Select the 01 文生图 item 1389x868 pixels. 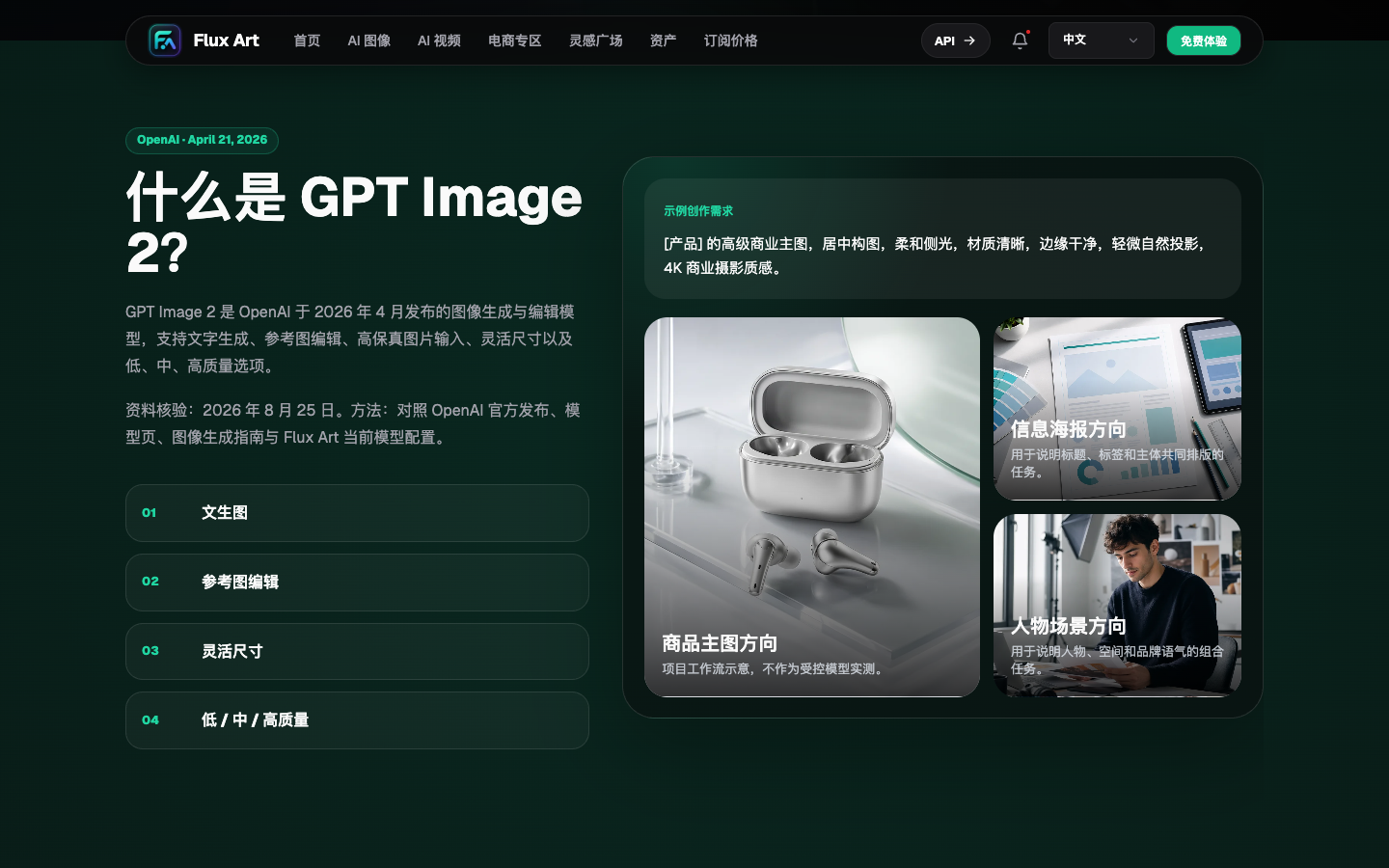[x=357, y=513]
